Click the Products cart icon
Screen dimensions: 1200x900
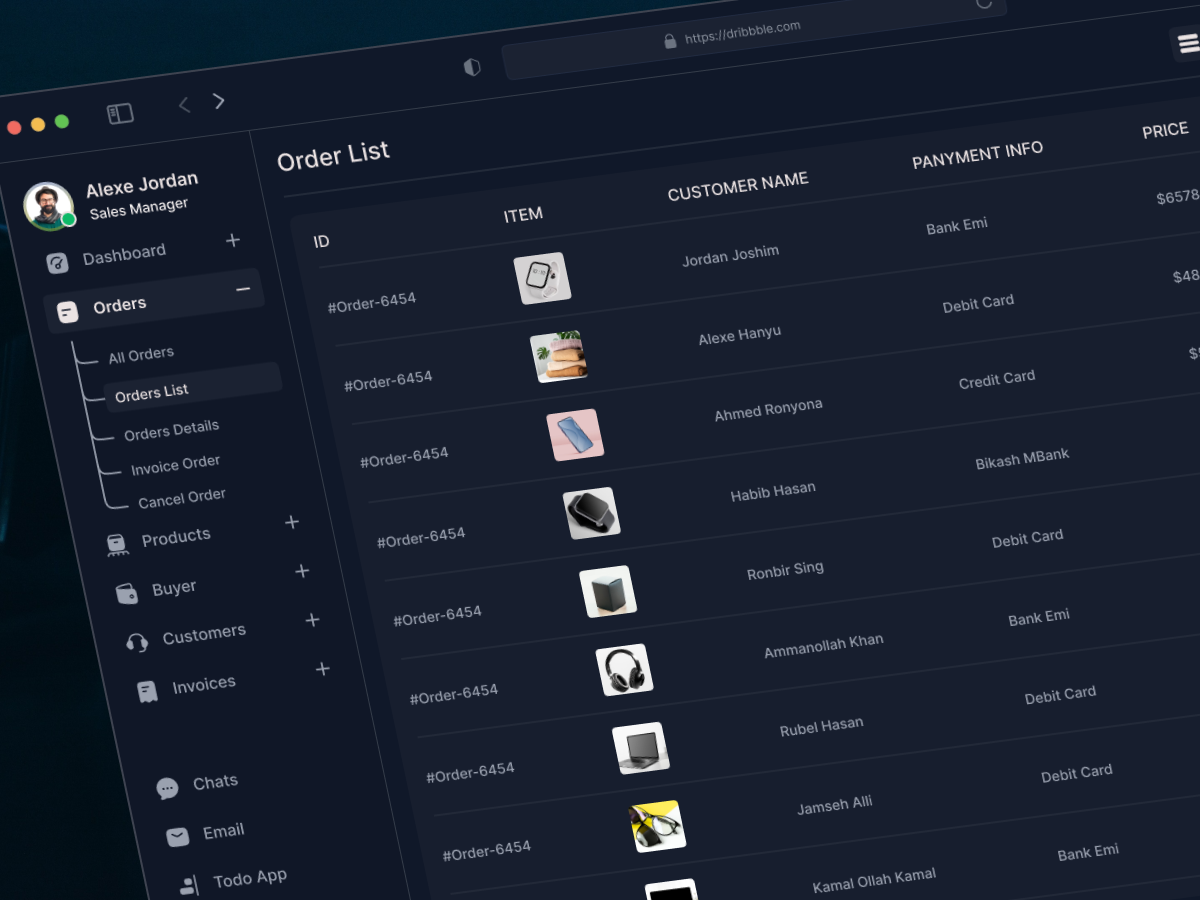click(118, 545)
